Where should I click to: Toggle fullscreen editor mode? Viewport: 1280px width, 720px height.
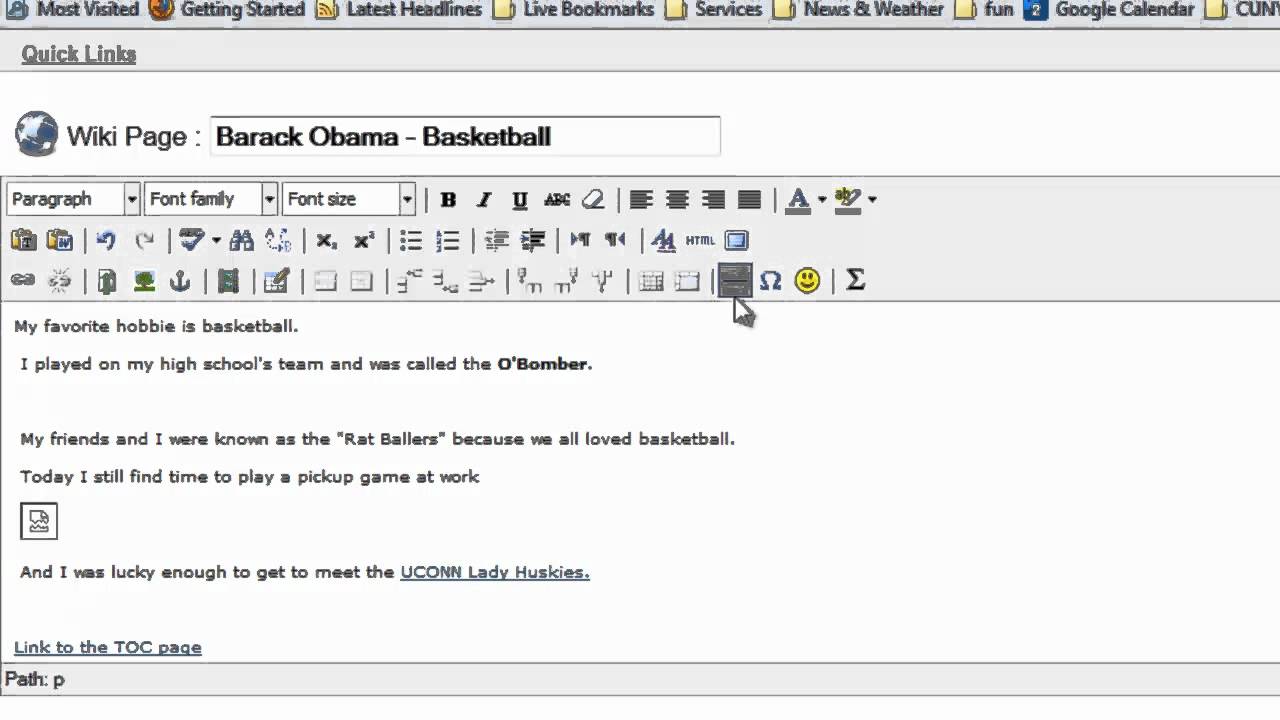click(x=736, y=240)
